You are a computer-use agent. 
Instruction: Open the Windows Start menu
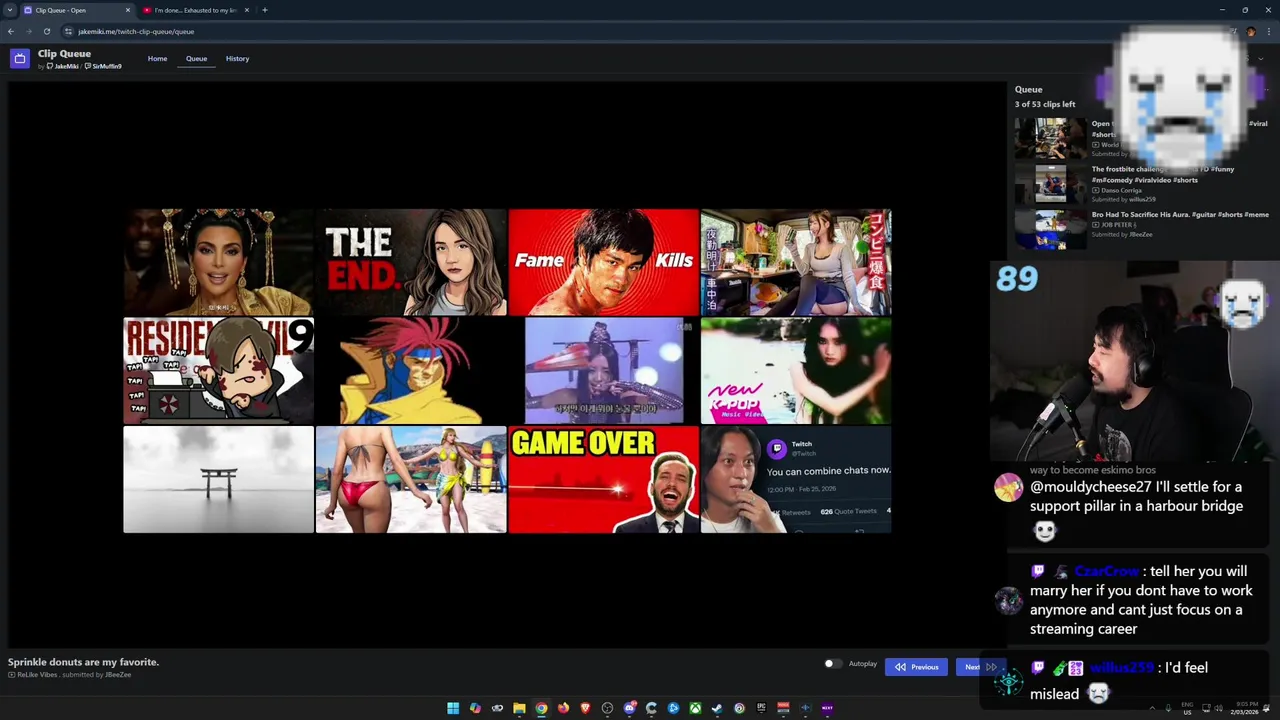453,708
